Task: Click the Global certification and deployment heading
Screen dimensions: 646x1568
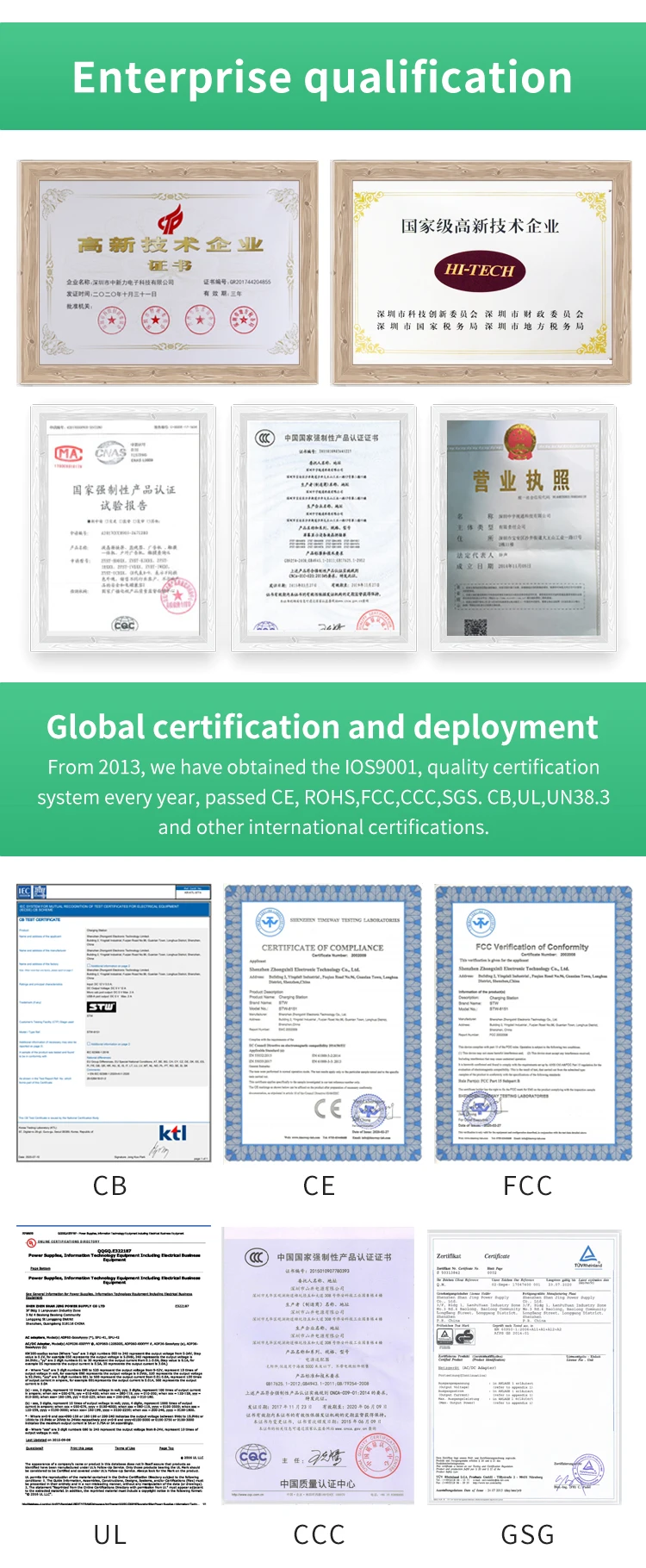Action: pyautogui.click(x=322, y=727)
